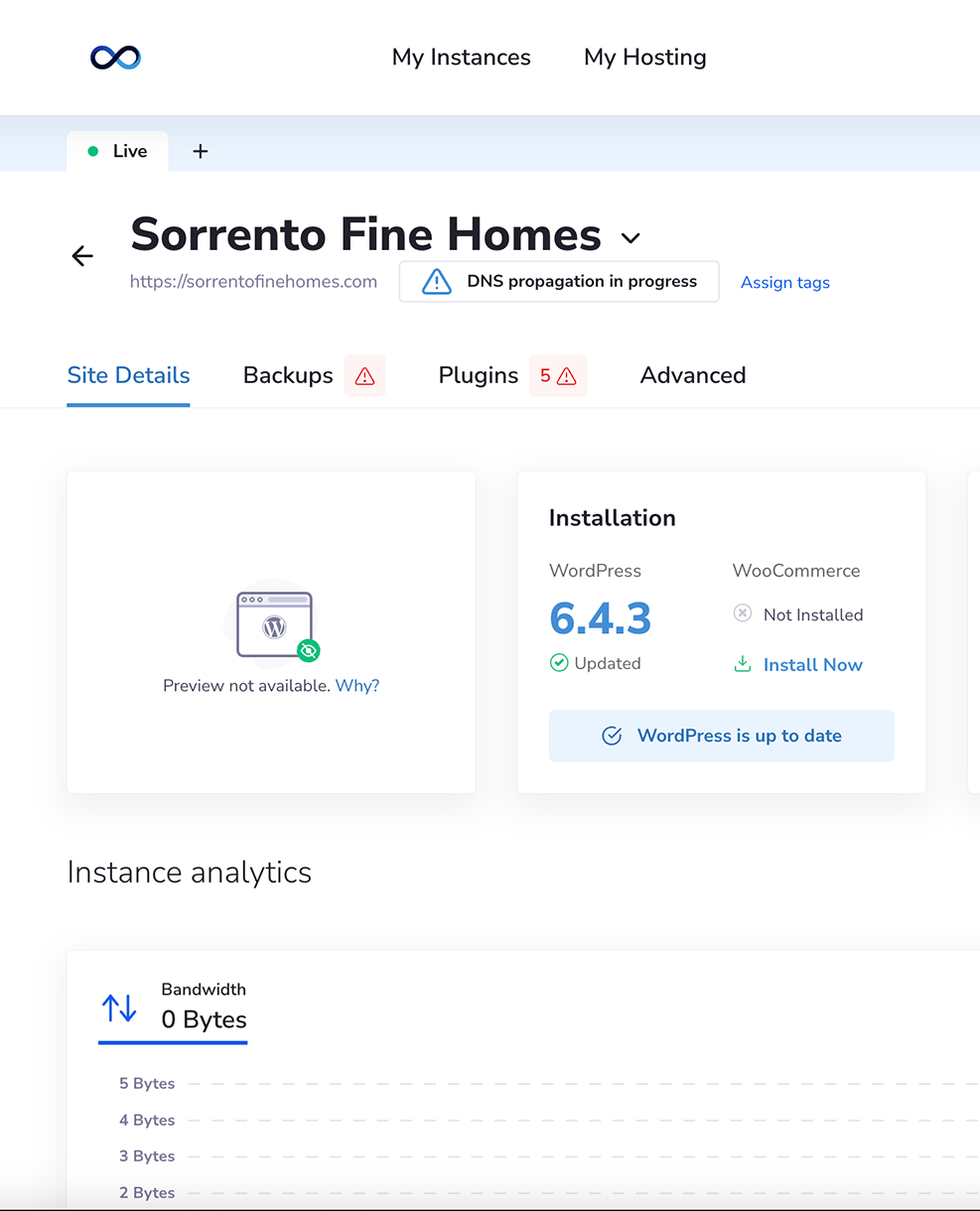Click the Install Now WooCommerce link
The width and height of the screenshot is (980, 1211).
pos(812,665)
